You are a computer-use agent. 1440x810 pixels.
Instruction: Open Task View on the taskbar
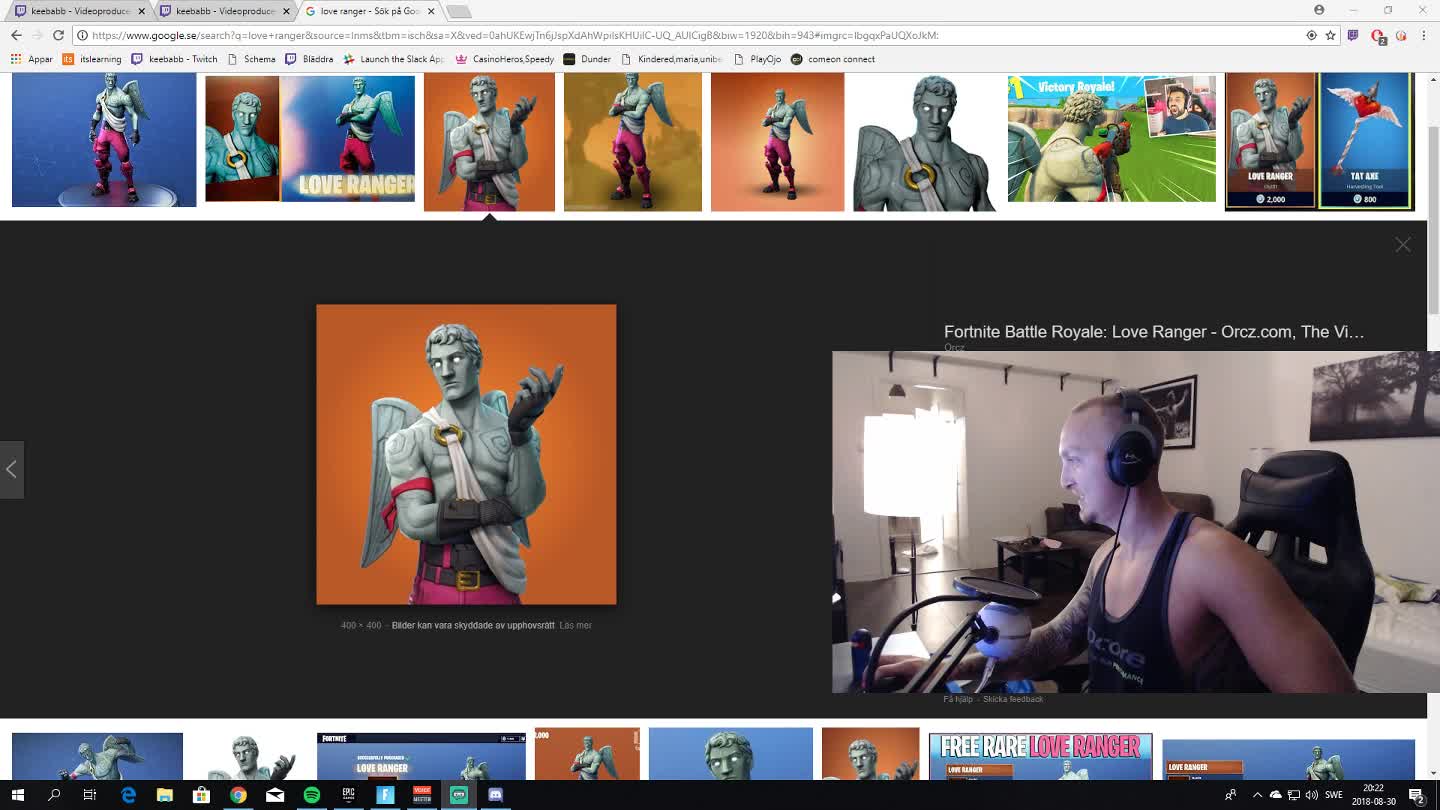coord(90,795)
